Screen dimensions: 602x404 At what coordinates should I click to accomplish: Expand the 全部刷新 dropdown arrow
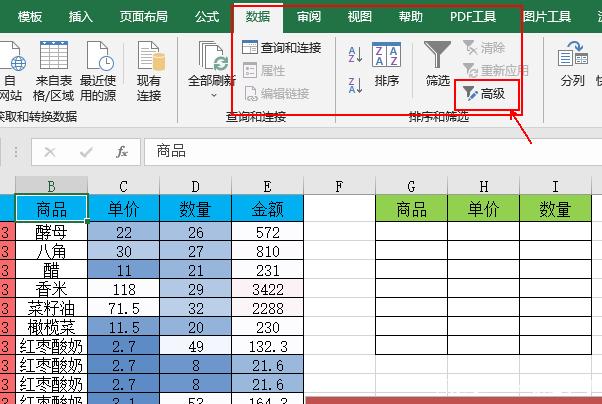(213, 95)
